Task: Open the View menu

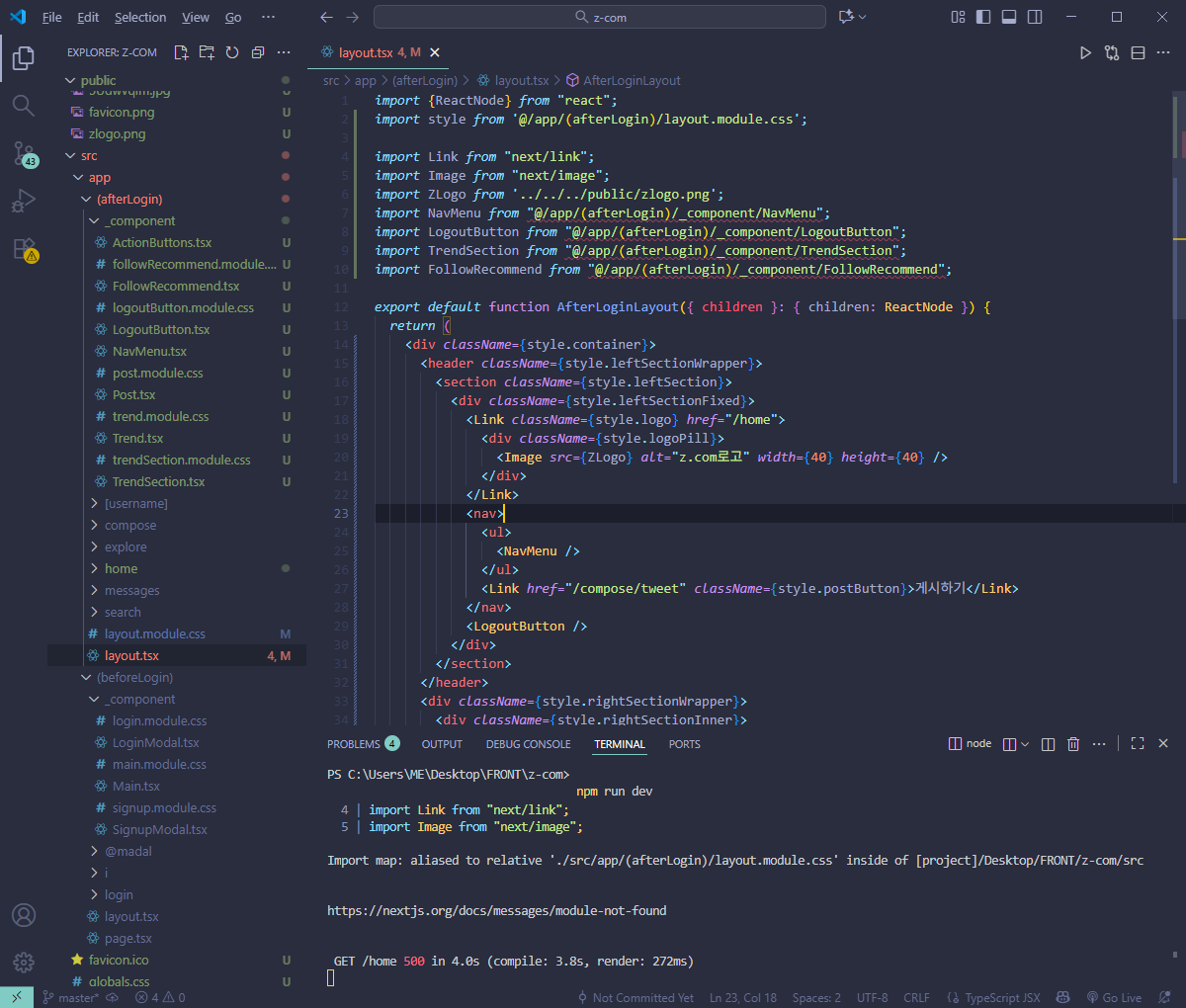Action: [196, 17]
